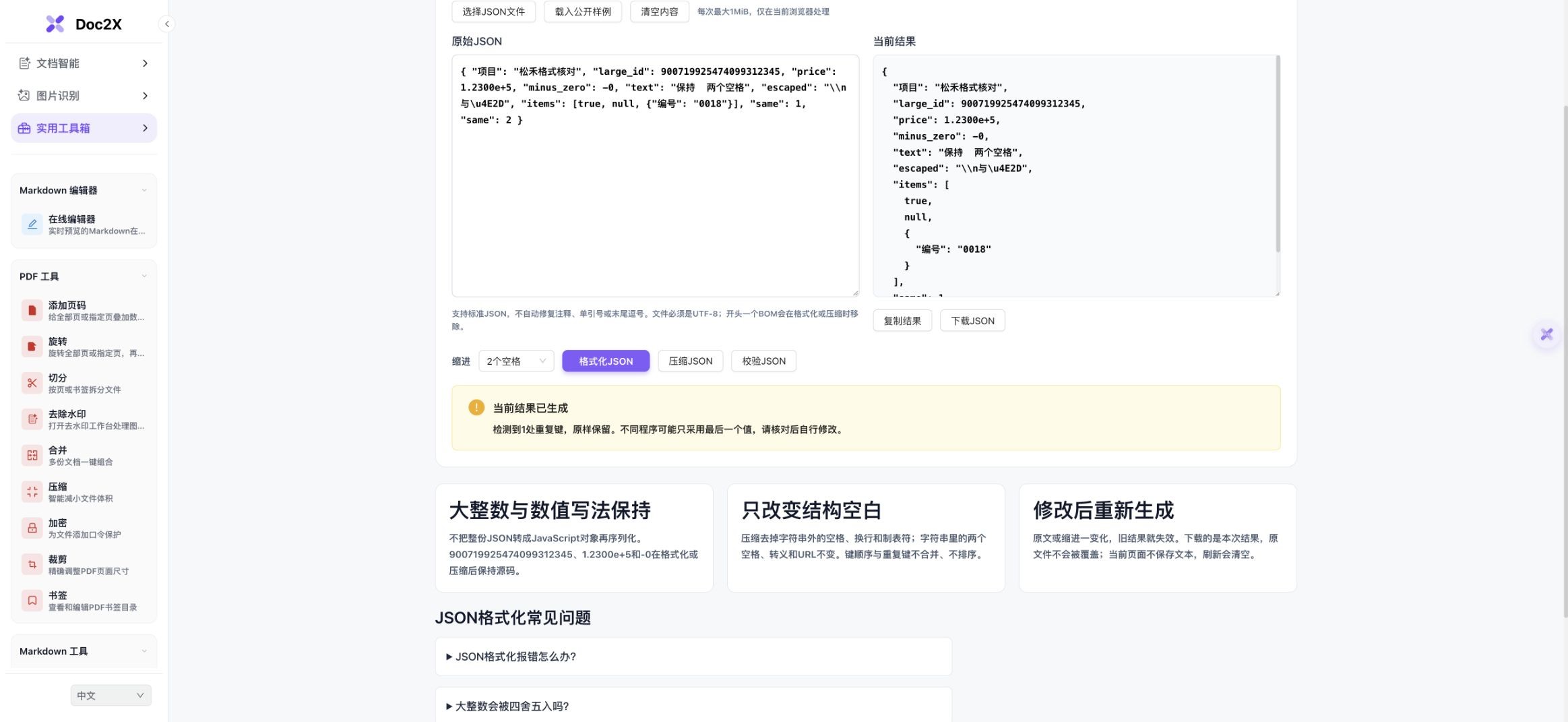Click the 图片识别 image icon
The image size is (1568, 722).
click(24, 96)
